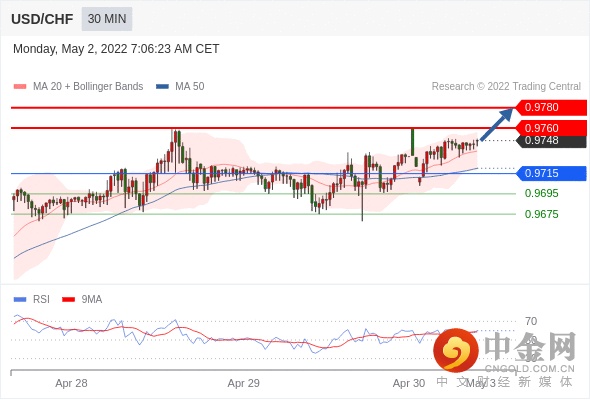Viewport: 590px width, 400px height.
Task: Click the pink MA 20 Bollinger legend swatch
Action: point(20,87)
